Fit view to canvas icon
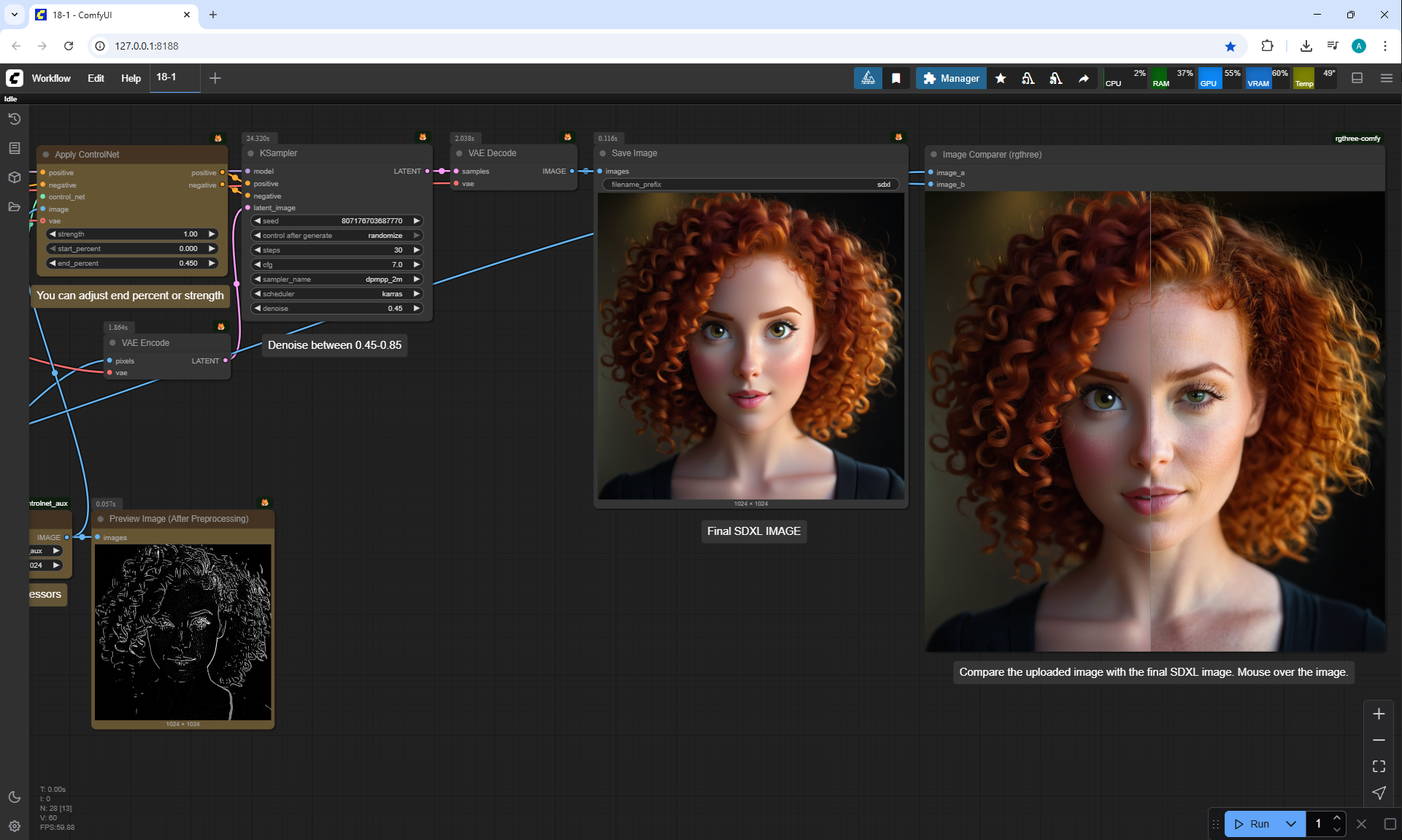Image resolution: width=1402 pixels, height=840 pixels. pos(1379,766)
